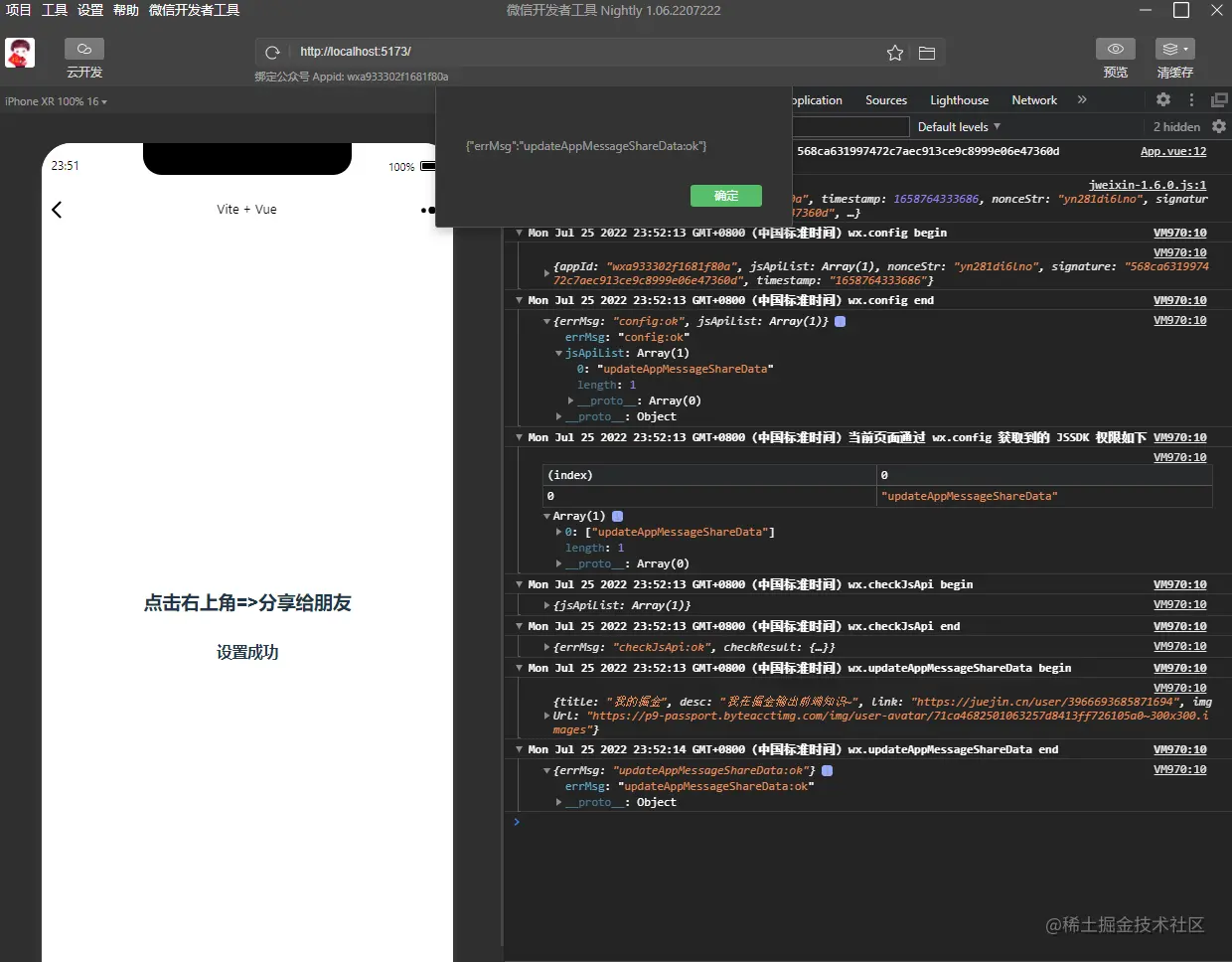Image resolution: width=1232 pixels, height=962 pixels.
Task: Open the three-dot menu in simulator header
Action: coord(427,210)
